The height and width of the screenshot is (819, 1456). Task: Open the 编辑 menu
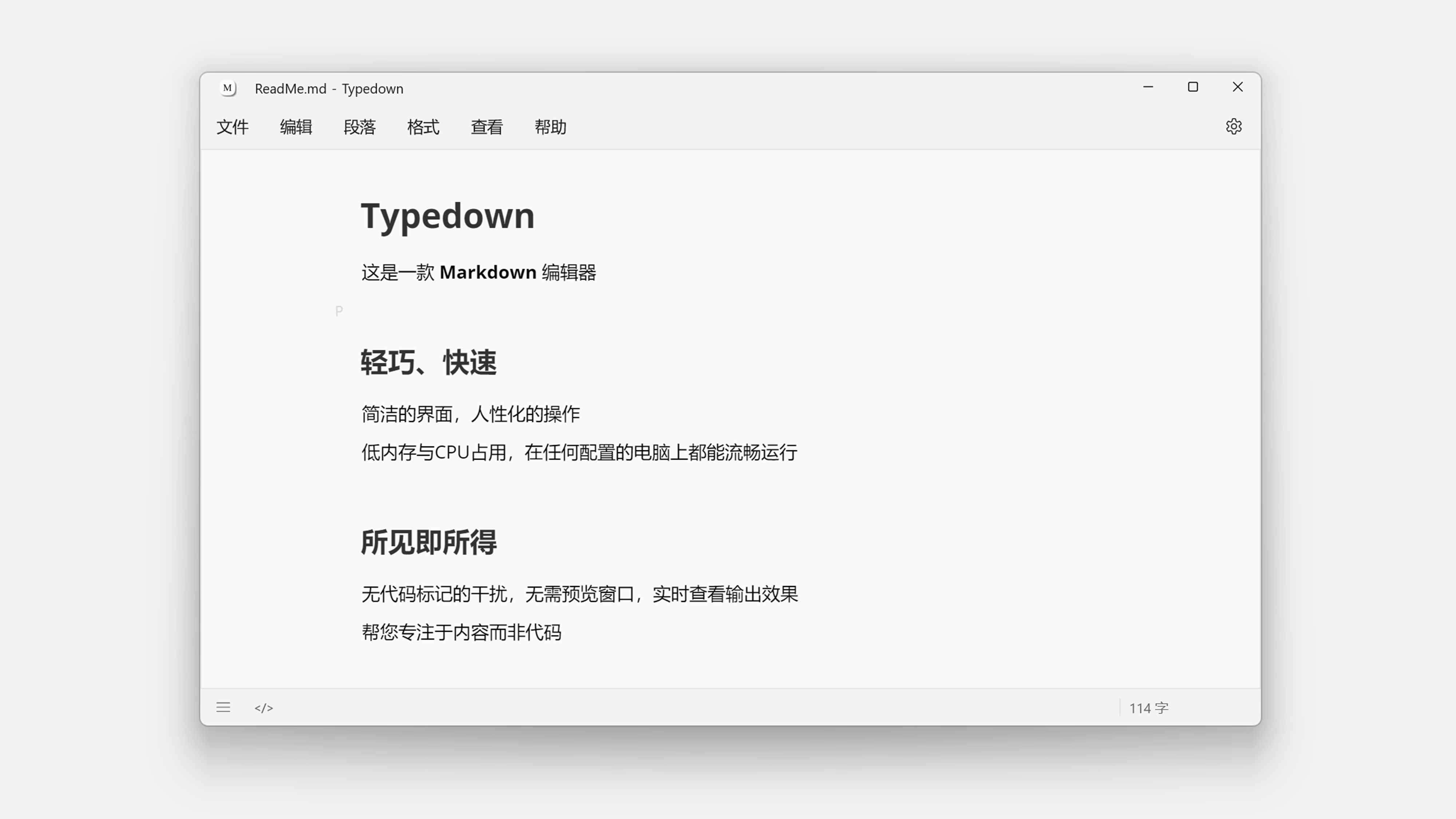[296, 127]
